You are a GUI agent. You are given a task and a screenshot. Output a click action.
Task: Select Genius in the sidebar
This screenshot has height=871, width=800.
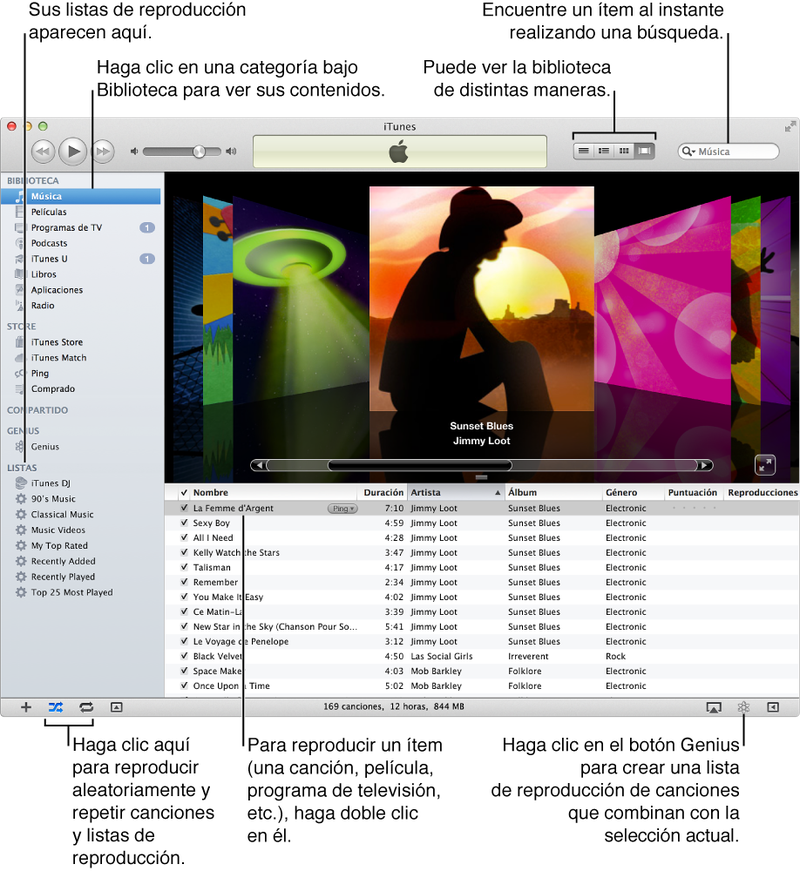click(x=44, y=446)
